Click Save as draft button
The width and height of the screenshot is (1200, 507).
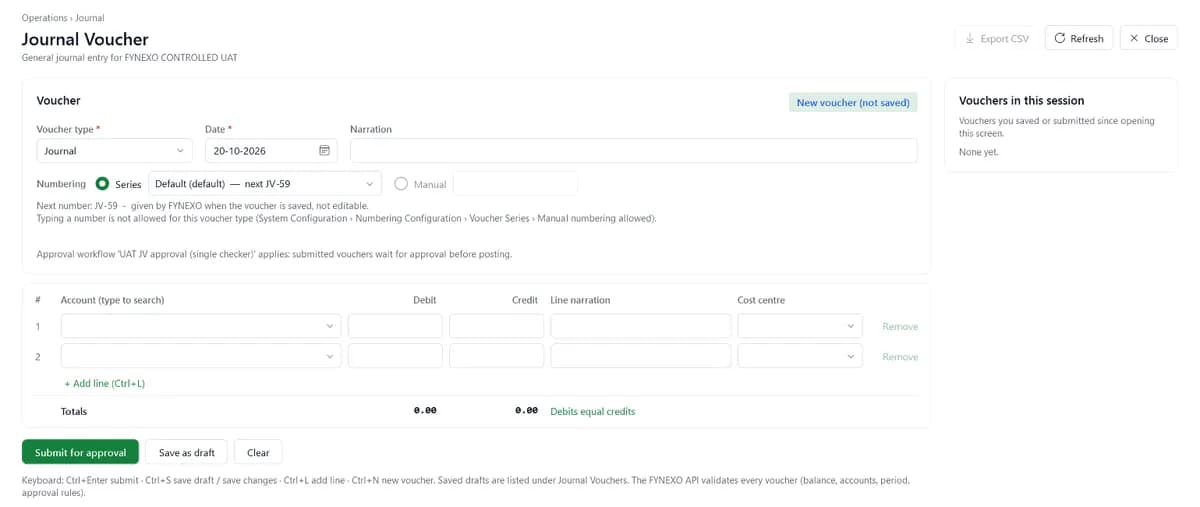click(x=187, y=452)
